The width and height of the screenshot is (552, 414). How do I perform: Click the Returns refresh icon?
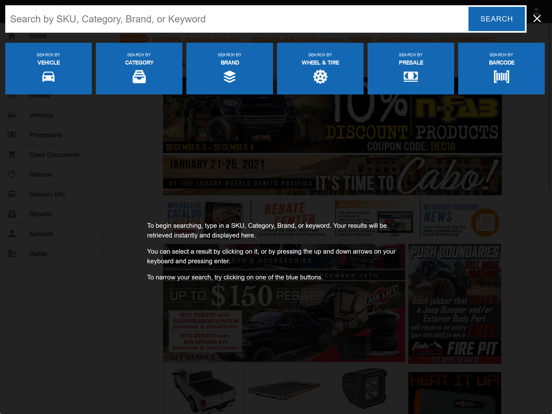(12, 174)
